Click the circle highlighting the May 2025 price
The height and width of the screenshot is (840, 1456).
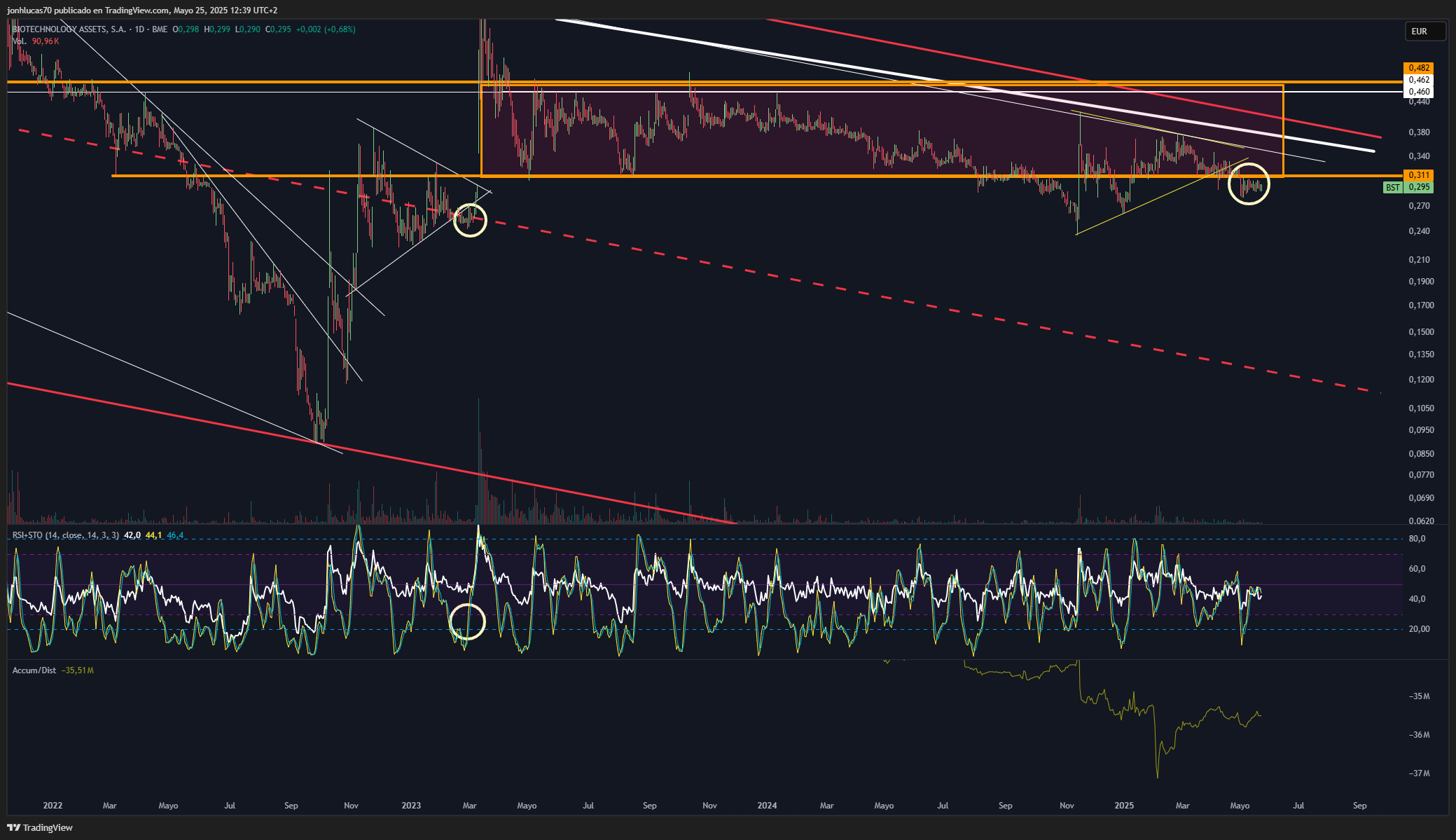pos(1249,184)
